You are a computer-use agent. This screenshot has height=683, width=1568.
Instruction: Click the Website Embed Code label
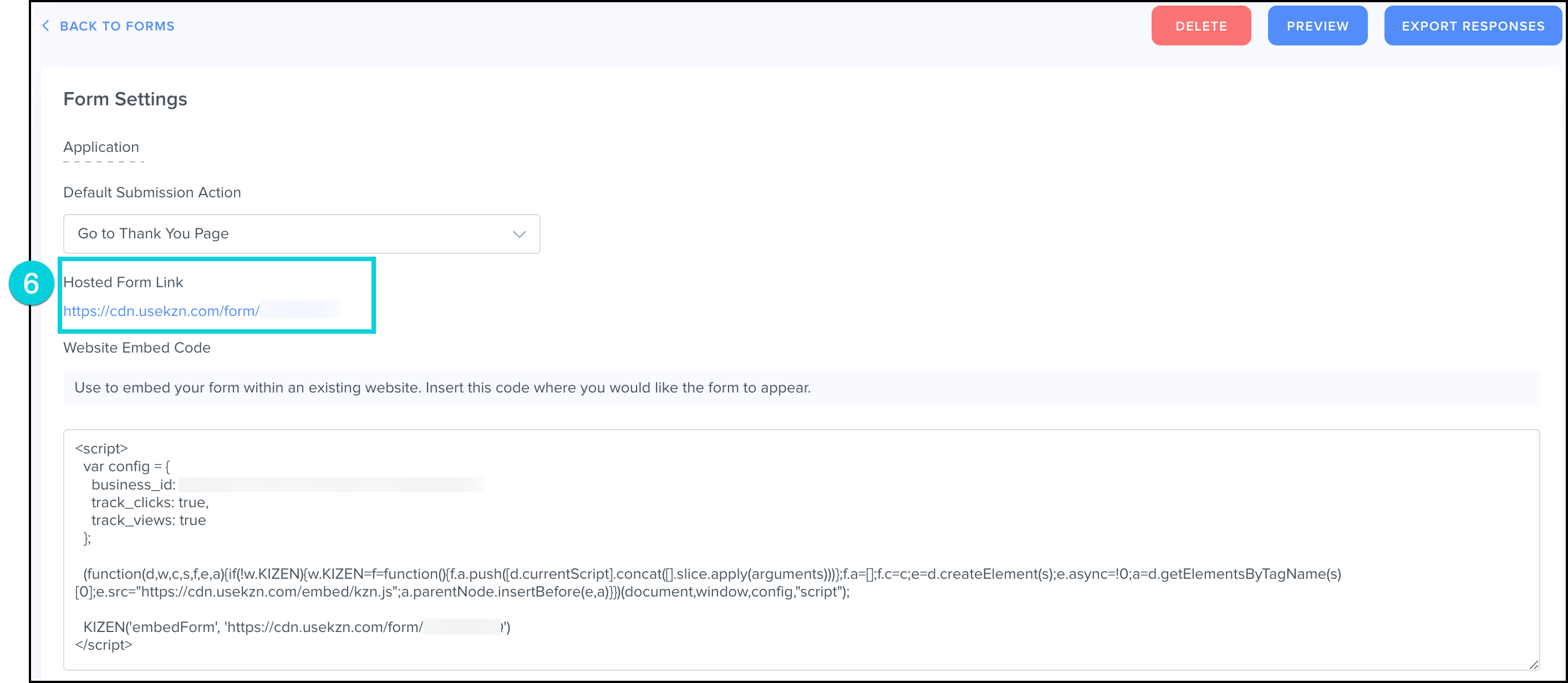137,348
